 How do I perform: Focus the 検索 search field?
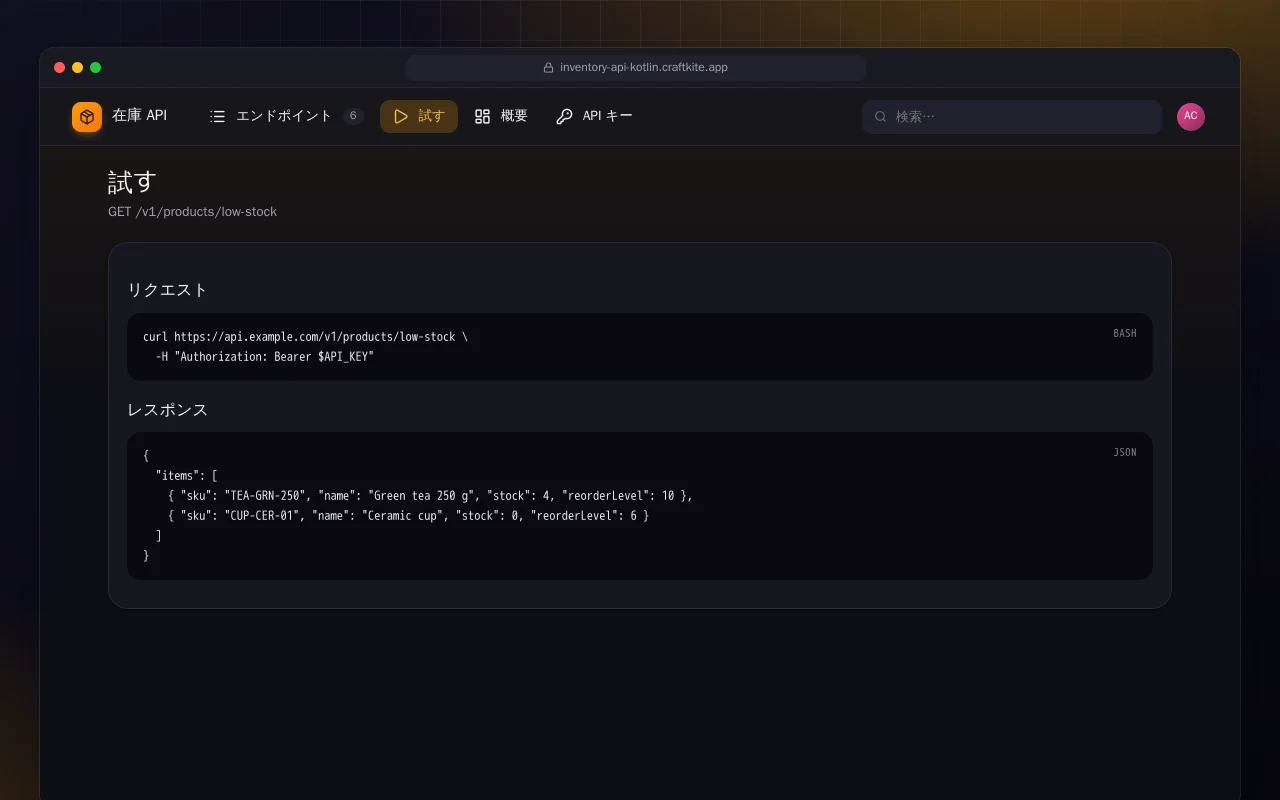1012,116
